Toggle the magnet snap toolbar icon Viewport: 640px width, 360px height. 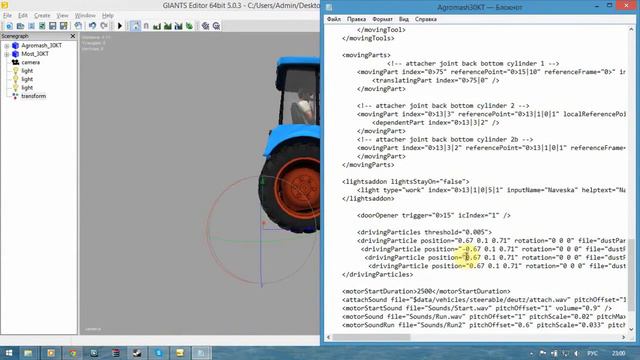pyautogui.click(x=146, y=26)
